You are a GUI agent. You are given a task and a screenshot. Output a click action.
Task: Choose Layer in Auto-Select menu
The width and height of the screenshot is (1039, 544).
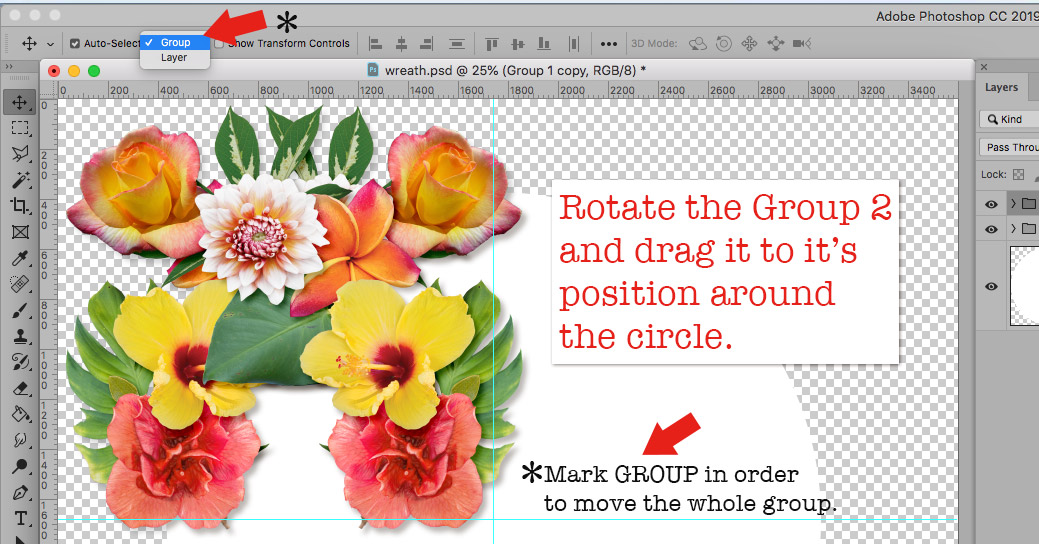click(175, 58)
